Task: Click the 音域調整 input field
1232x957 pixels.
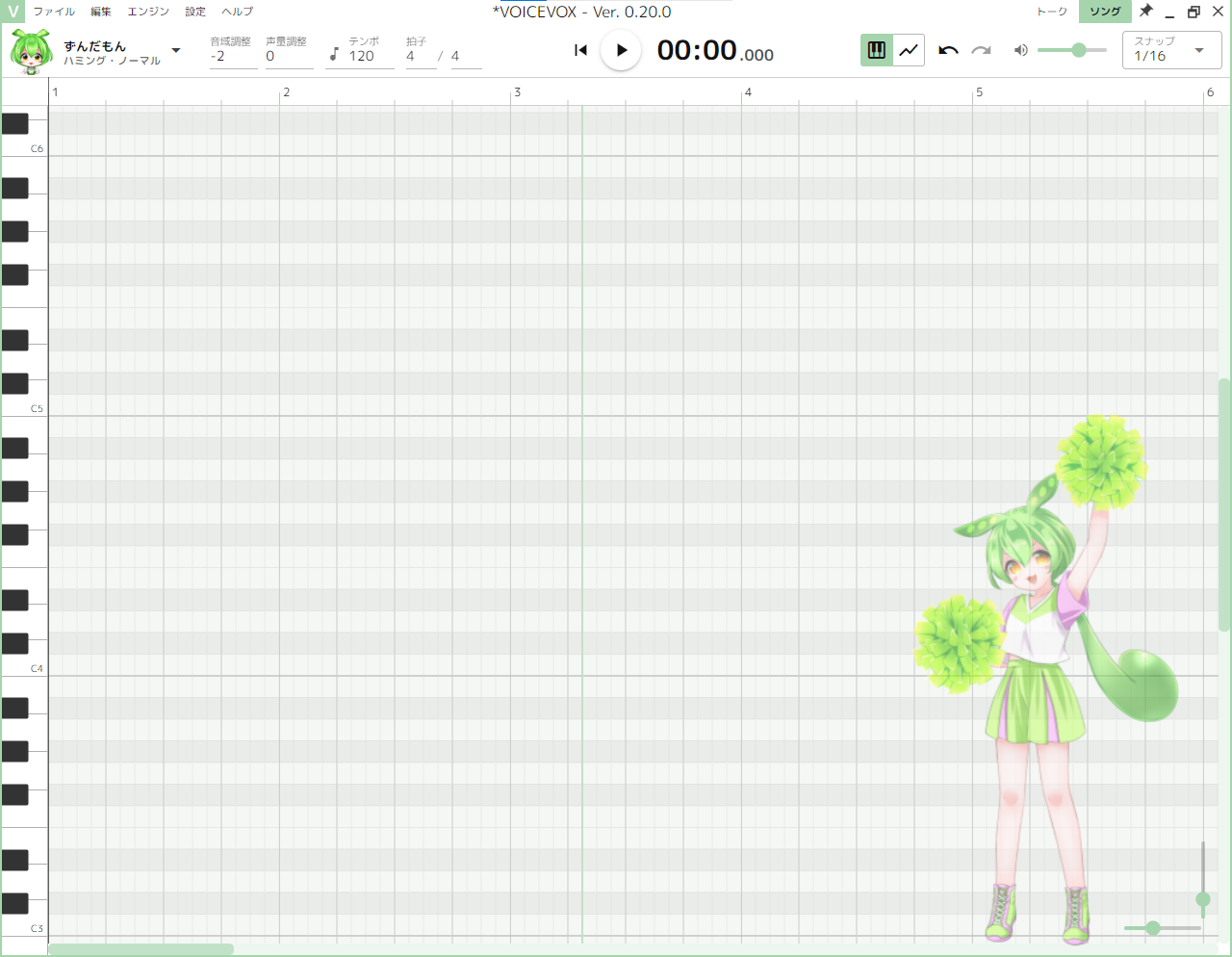Action: click(x=233, y=57)
